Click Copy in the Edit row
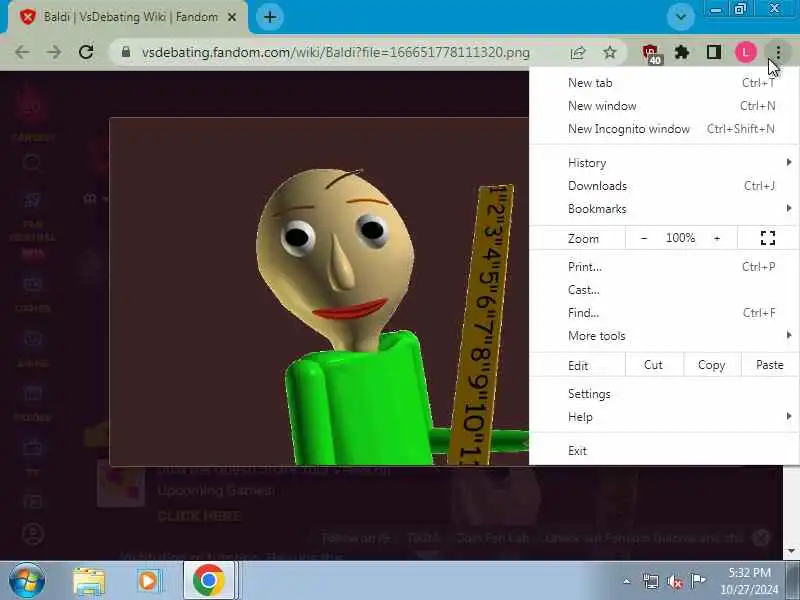 click(x=712, y=365)
